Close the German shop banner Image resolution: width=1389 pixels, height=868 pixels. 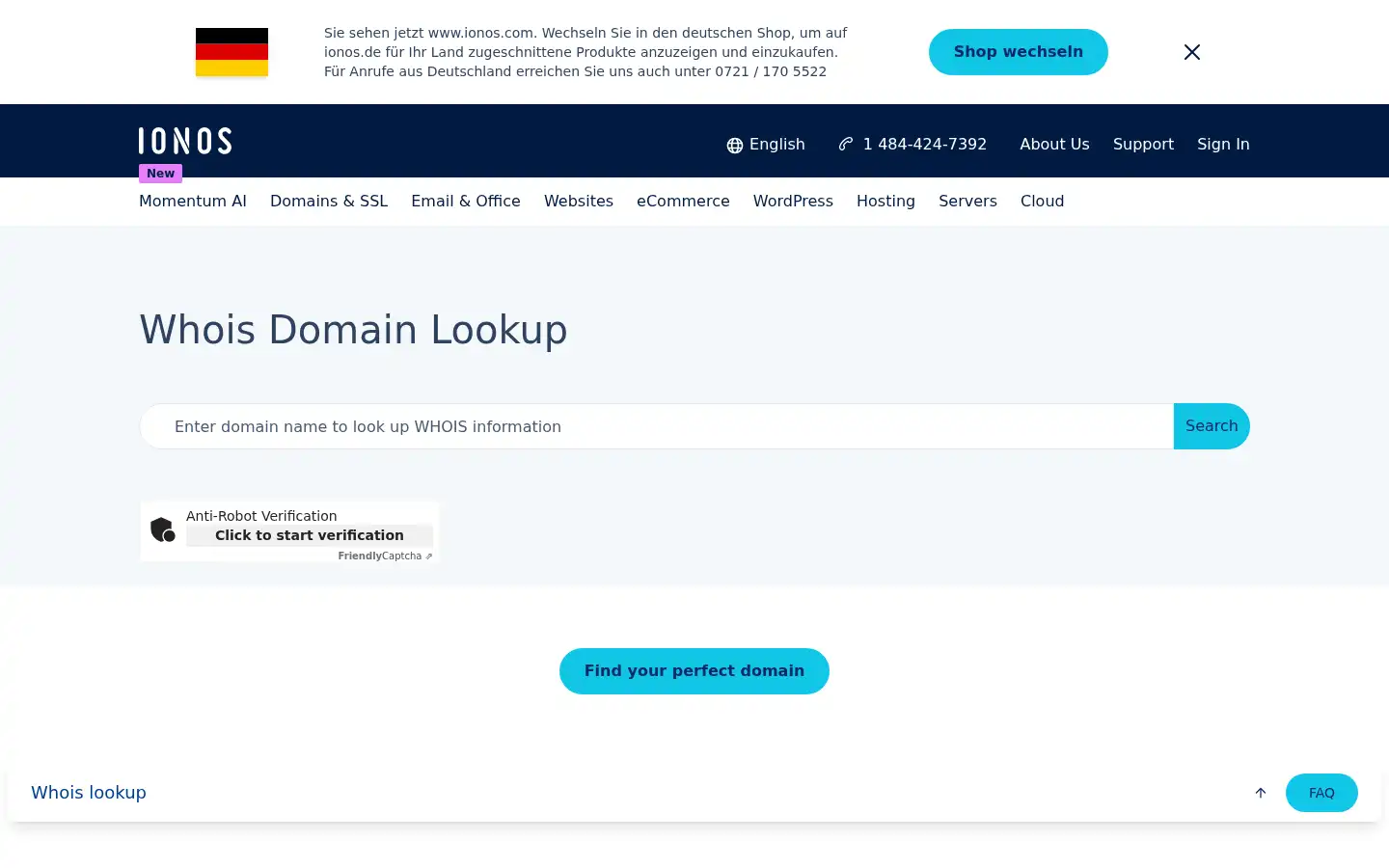point(1192,52)
